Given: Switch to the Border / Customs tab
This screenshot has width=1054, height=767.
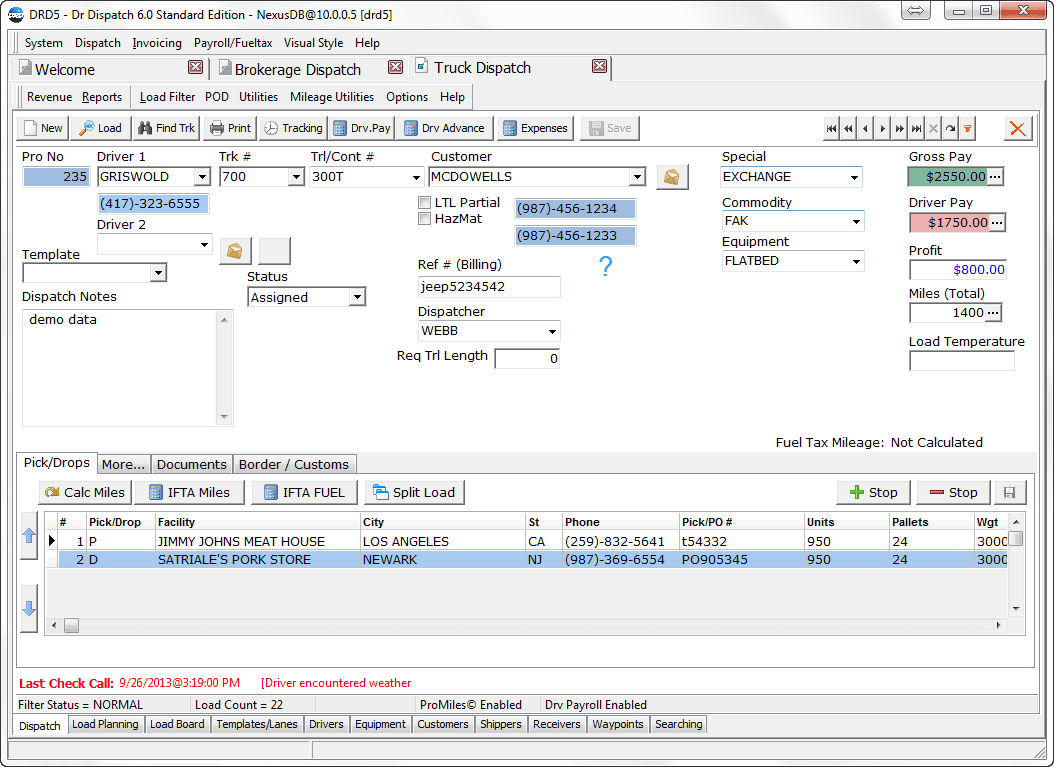Looking at the screenshot, I should click(x=294, y=464).
